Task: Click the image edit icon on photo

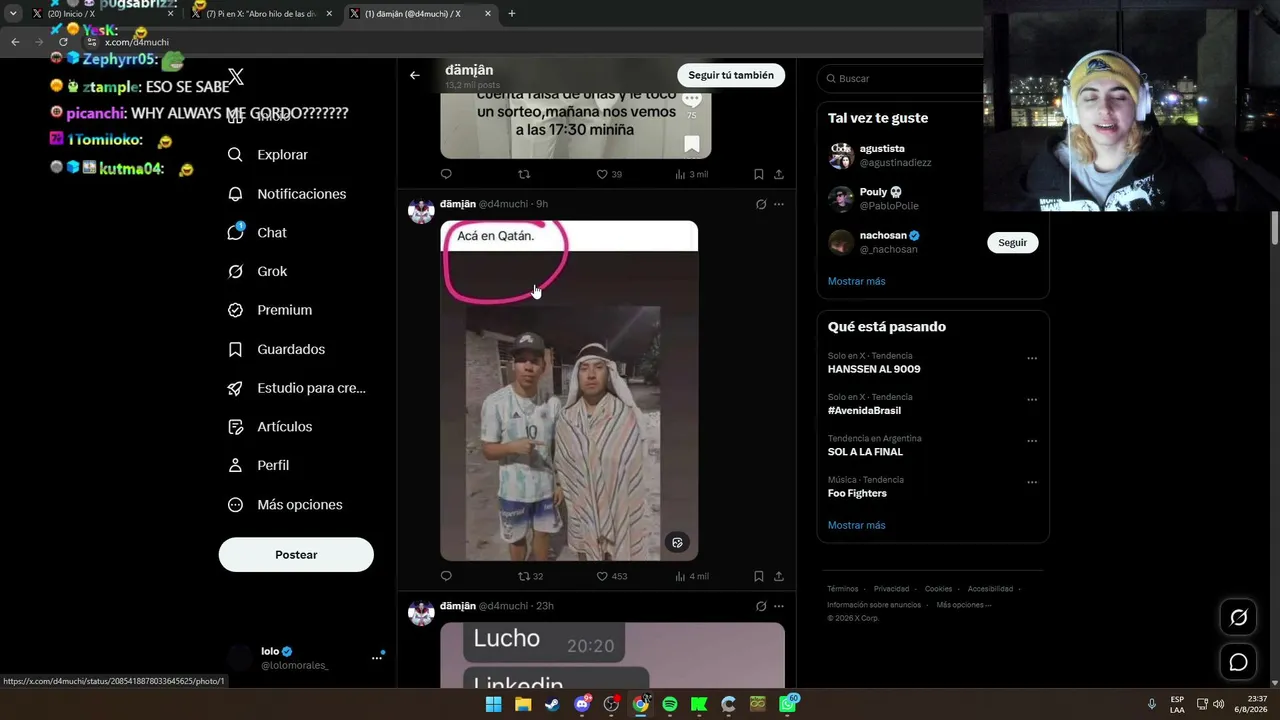Action: coord(677,543)
